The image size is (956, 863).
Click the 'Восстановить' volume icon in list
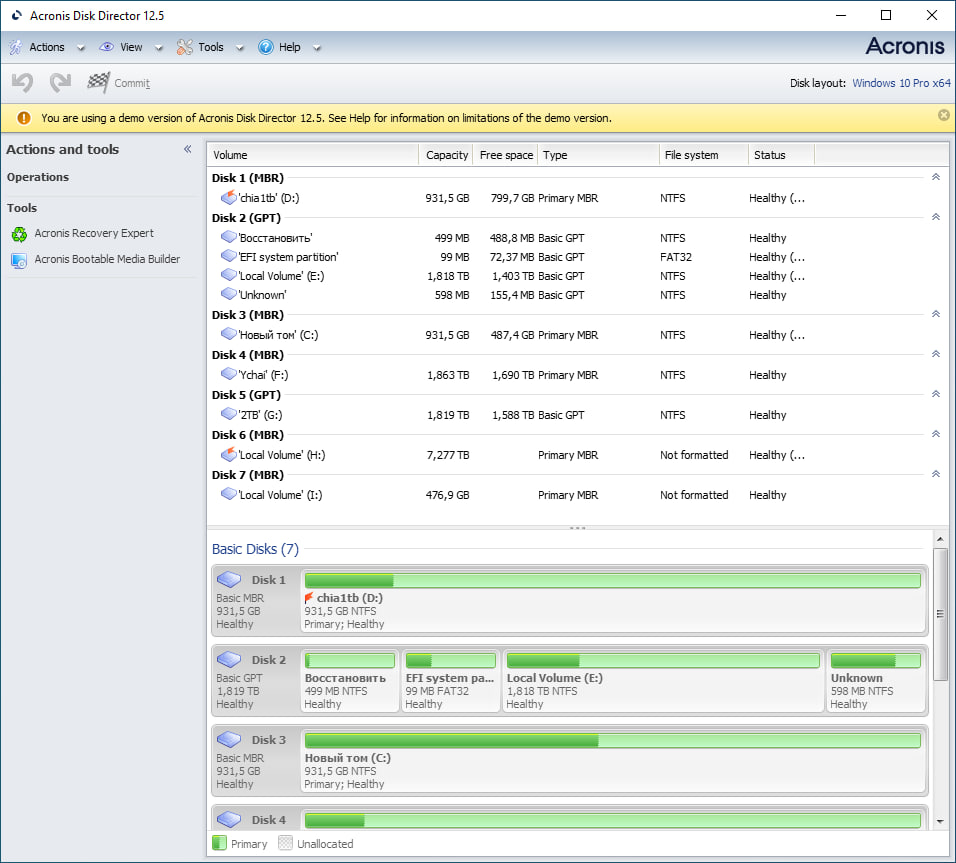pyautogui.click(x=229, y=237)
